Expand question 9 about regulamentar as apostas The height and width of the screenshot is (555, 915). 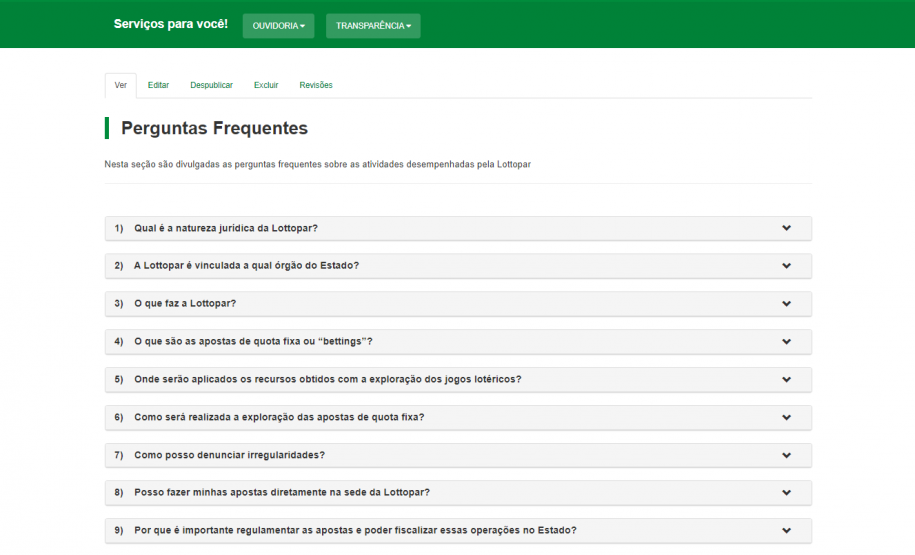click(x=355, y=530)
